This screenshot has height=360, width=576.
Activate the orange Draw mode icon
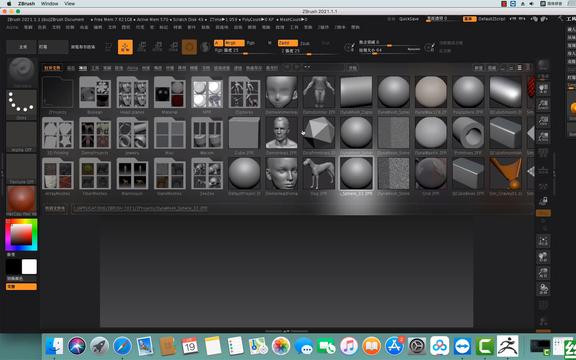tap(125, 47)
